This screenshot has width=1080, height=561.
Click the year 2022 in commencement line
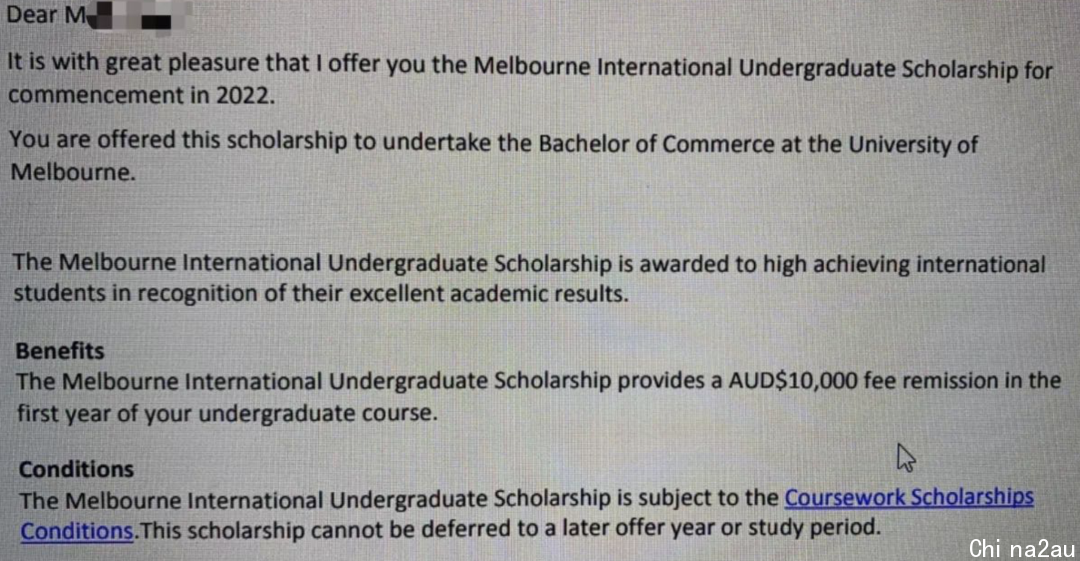pyautogui.click(x=245, y=94)
